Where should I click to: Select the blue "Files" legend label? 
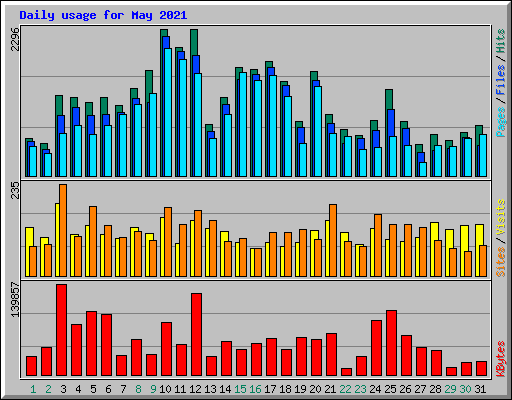501,80
